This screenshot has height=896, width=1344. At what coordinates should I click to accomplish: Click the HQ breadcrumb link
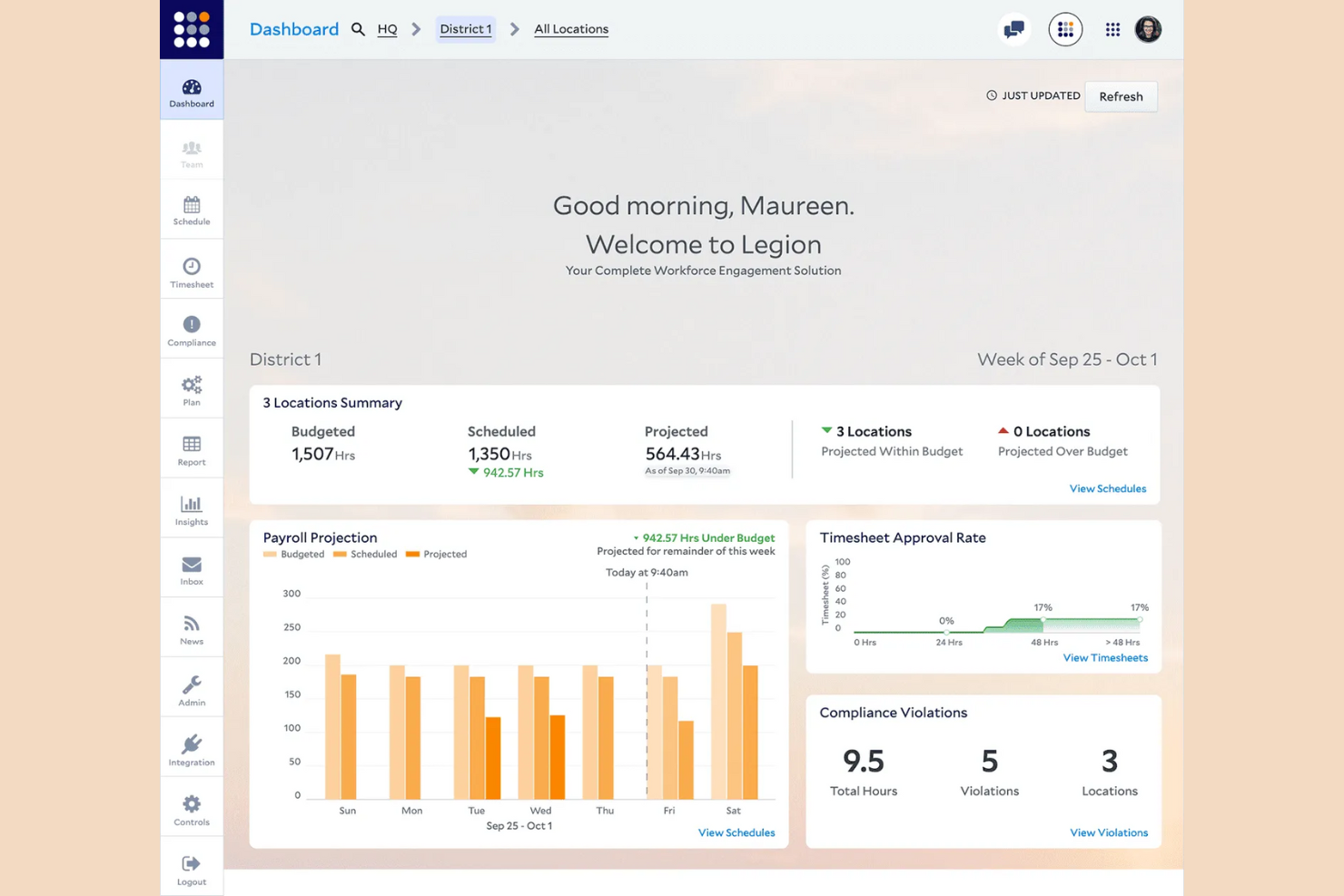387,29
